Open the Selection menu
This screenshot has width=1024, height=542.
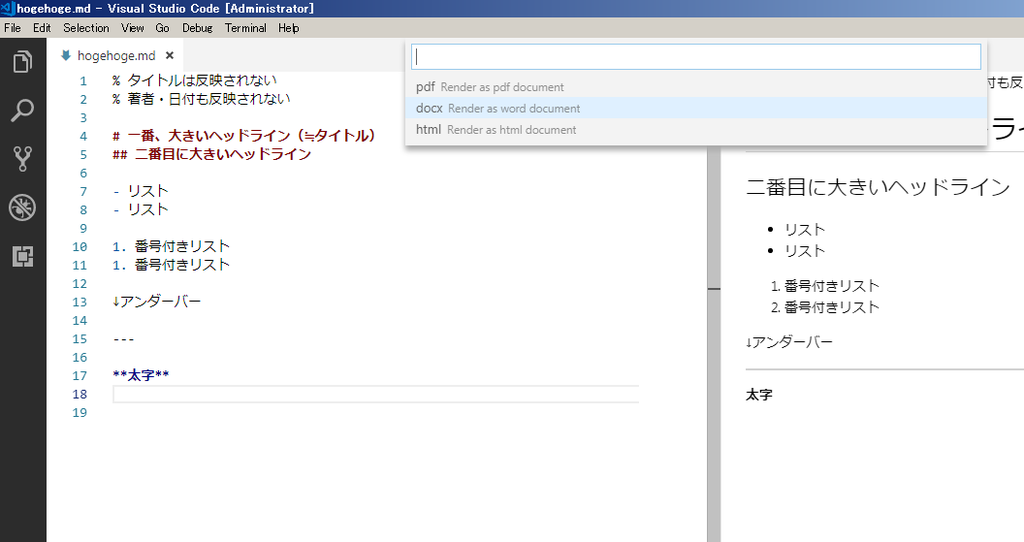tap(86, 28)
